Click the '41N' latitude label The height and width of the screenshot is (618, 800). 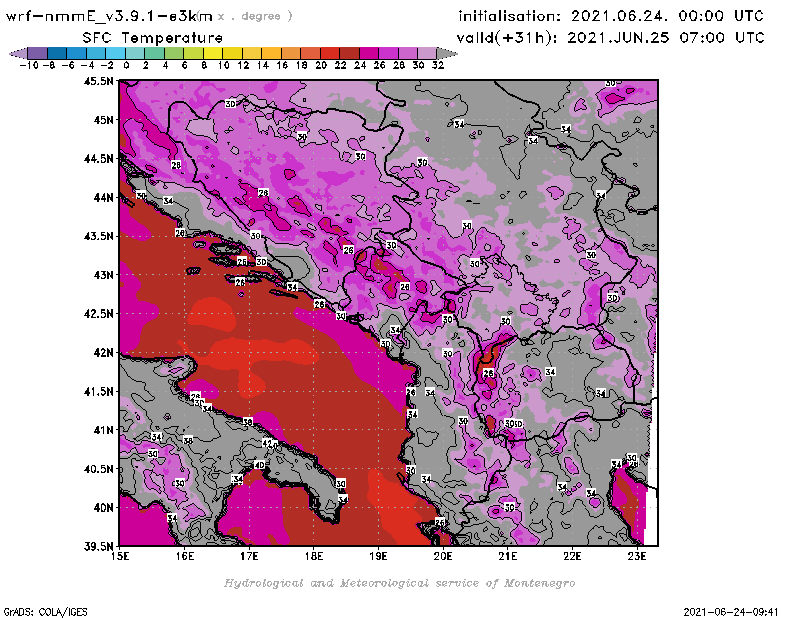click(x=104, y=430)
